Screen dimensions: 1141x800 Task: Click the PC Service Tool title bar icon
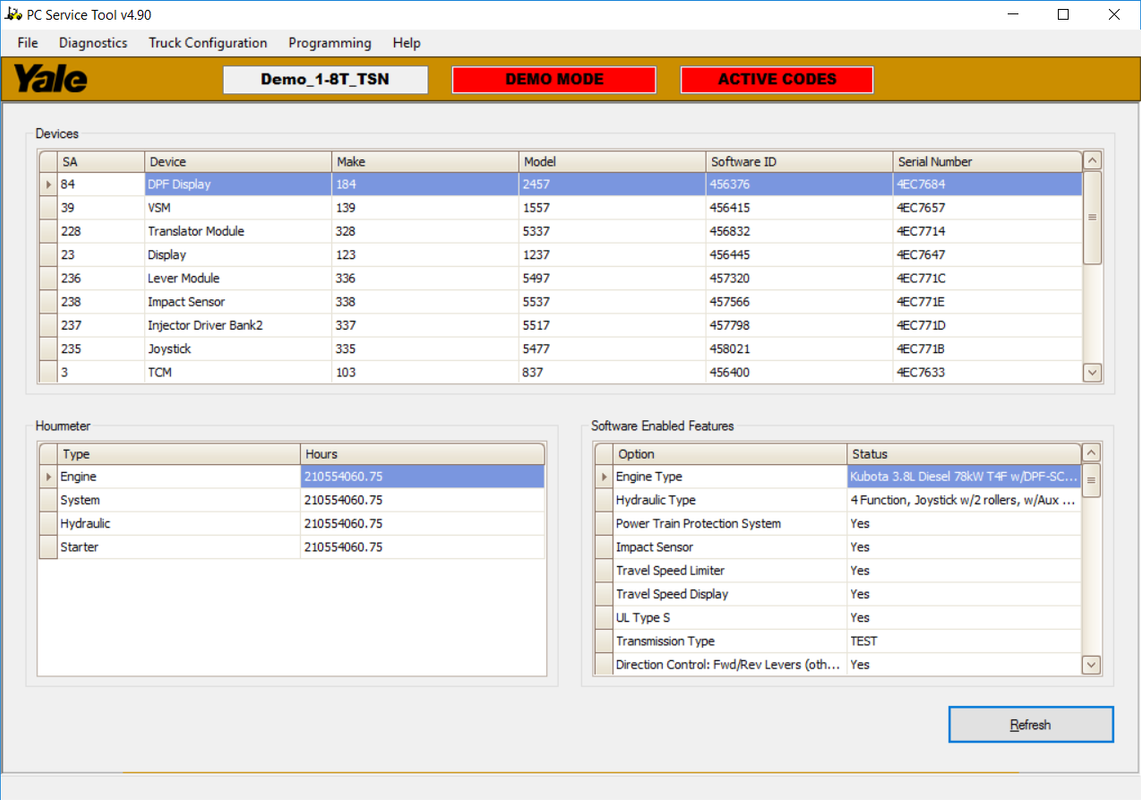point(13,14)
